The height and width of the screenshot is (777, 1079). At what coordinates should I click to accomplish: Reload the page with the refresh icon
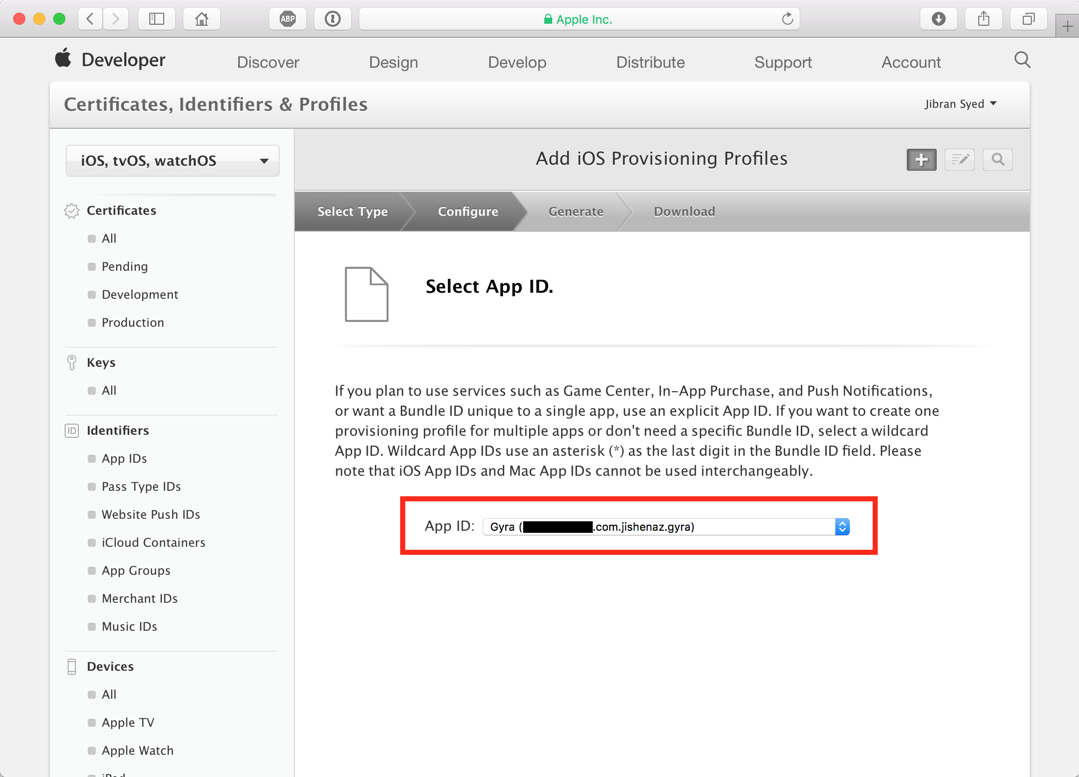tap(787, 19)
